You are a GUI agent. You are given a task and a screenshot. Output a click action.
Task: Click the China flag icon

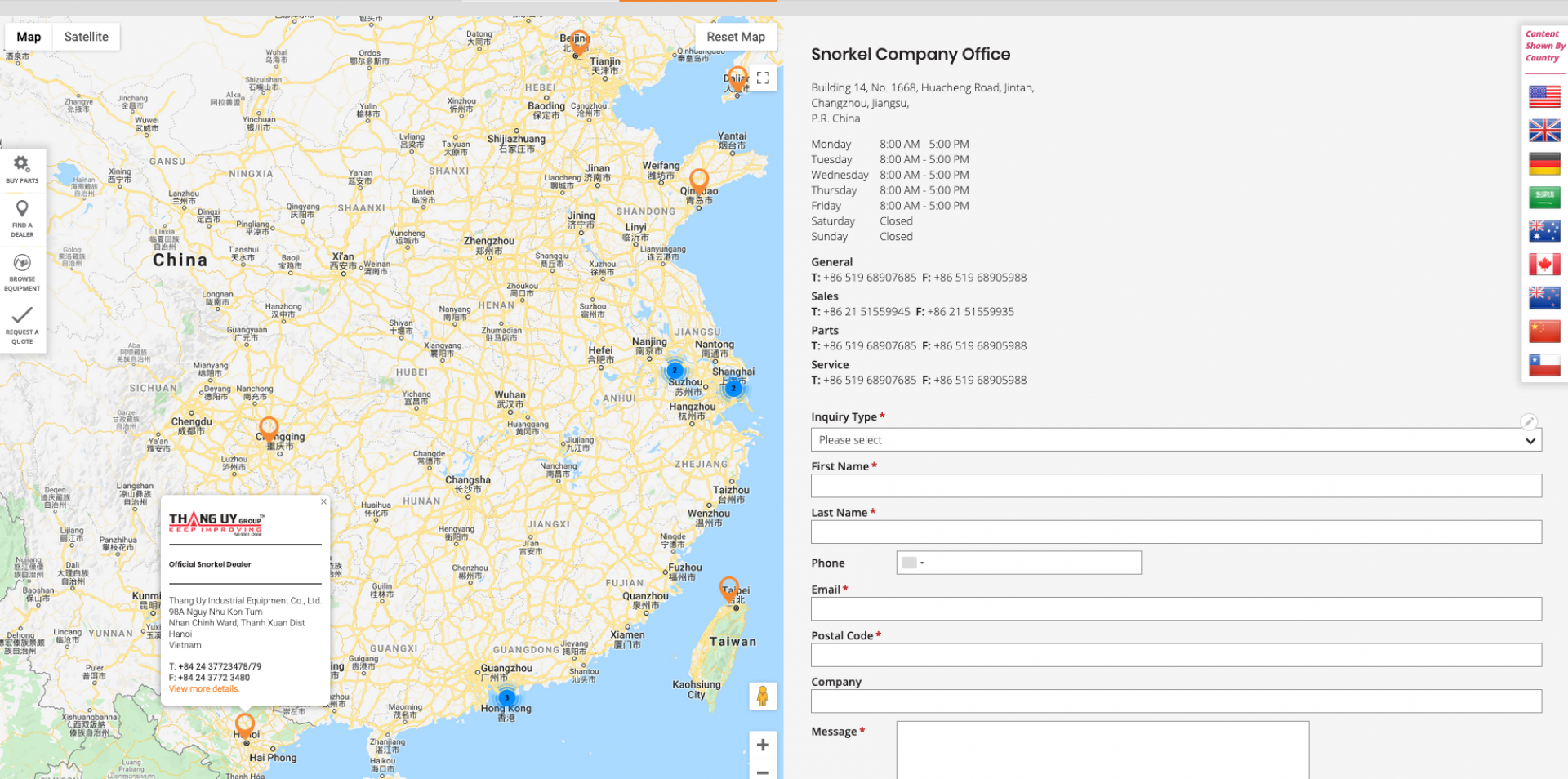1543,331
